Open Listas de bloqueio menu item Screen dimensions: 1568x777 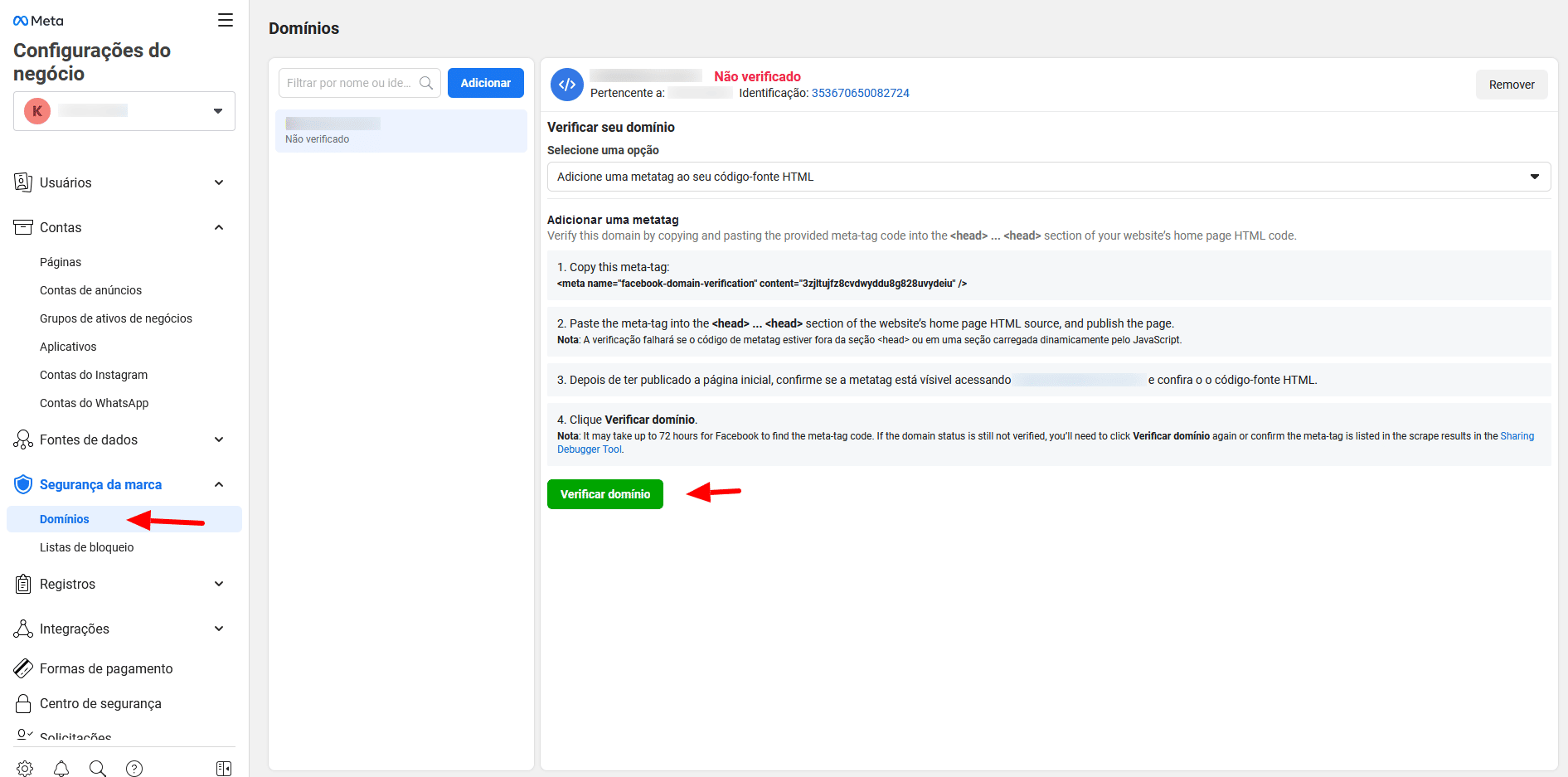tap(87, 547)
